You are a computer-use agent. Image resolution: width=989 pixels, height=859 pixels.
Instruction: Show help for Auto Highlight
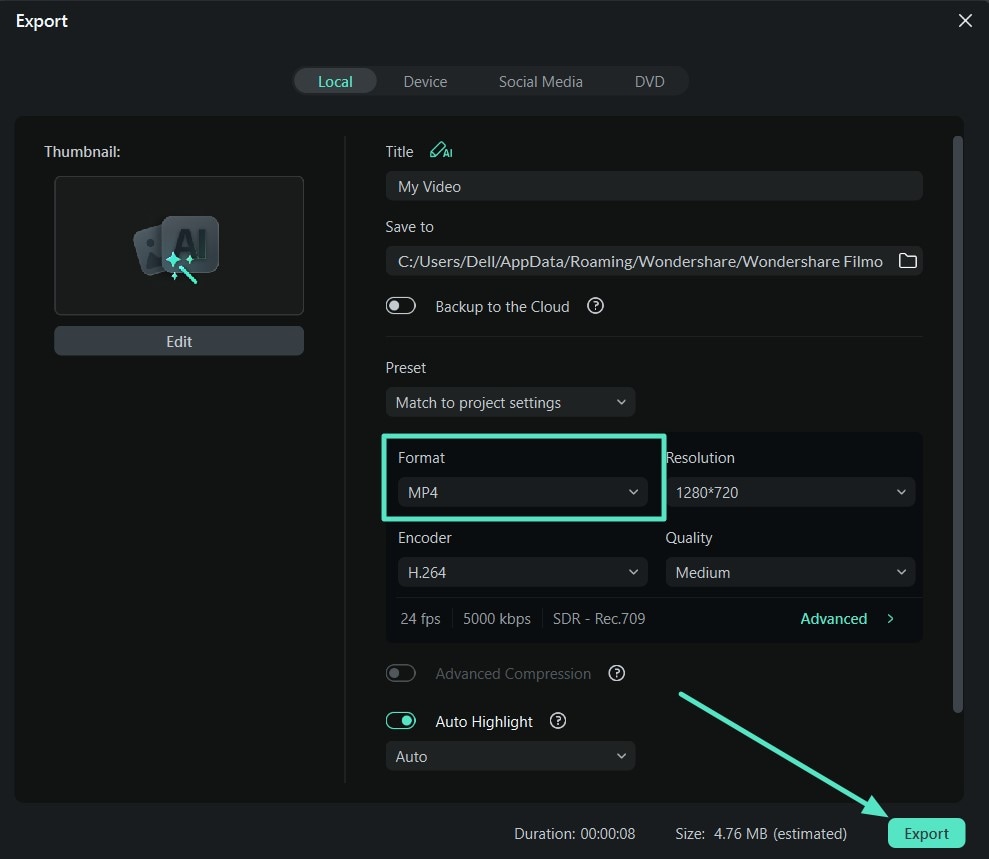(558, 721)
